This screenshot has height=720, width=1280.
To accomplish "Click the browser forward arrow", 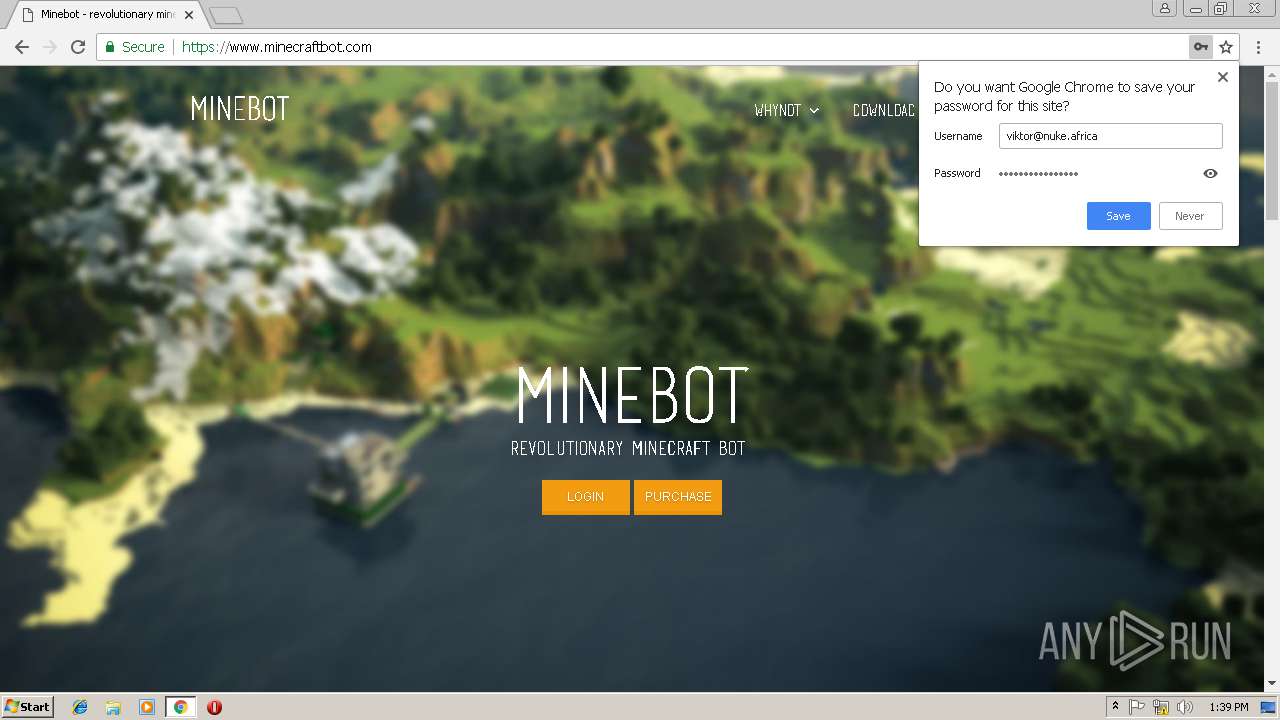I will coord(50,47).
